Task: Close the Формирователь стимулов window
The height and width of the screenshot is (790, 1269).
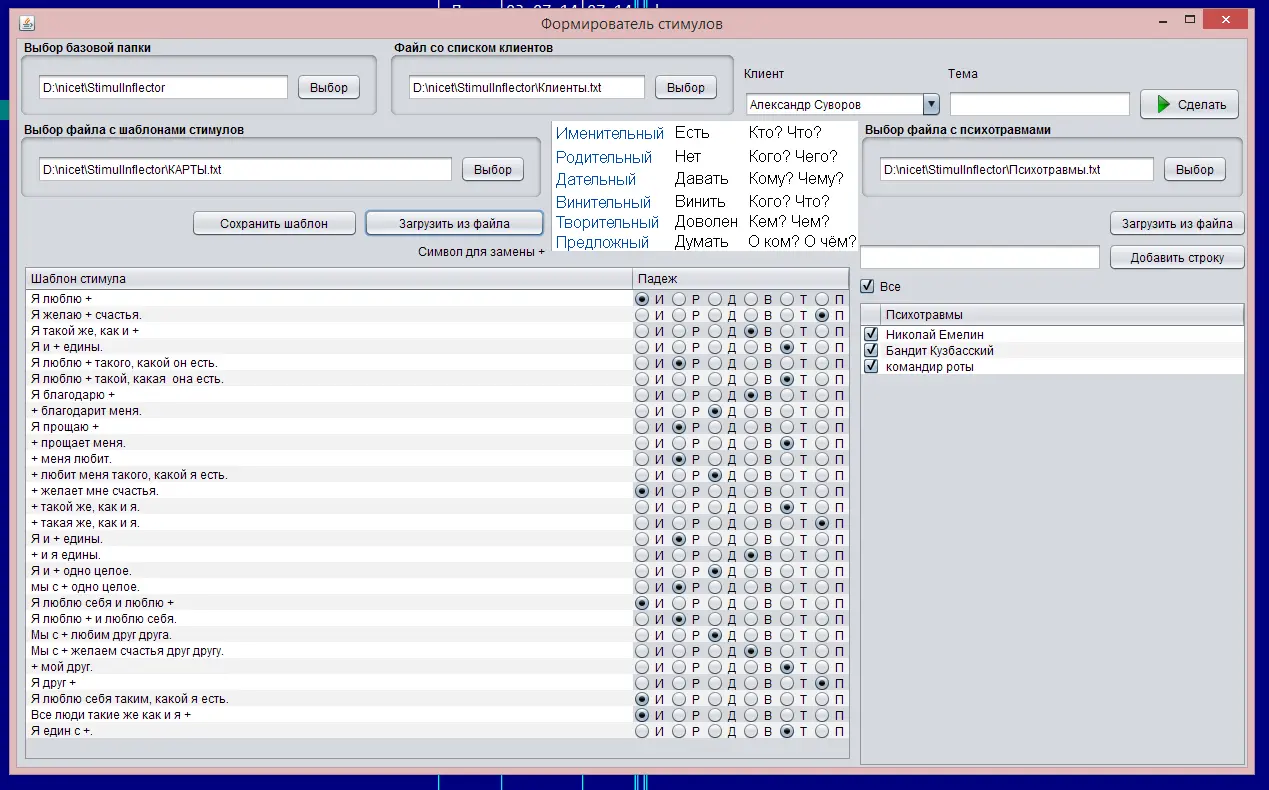Action: click(x=1226, y=18)
